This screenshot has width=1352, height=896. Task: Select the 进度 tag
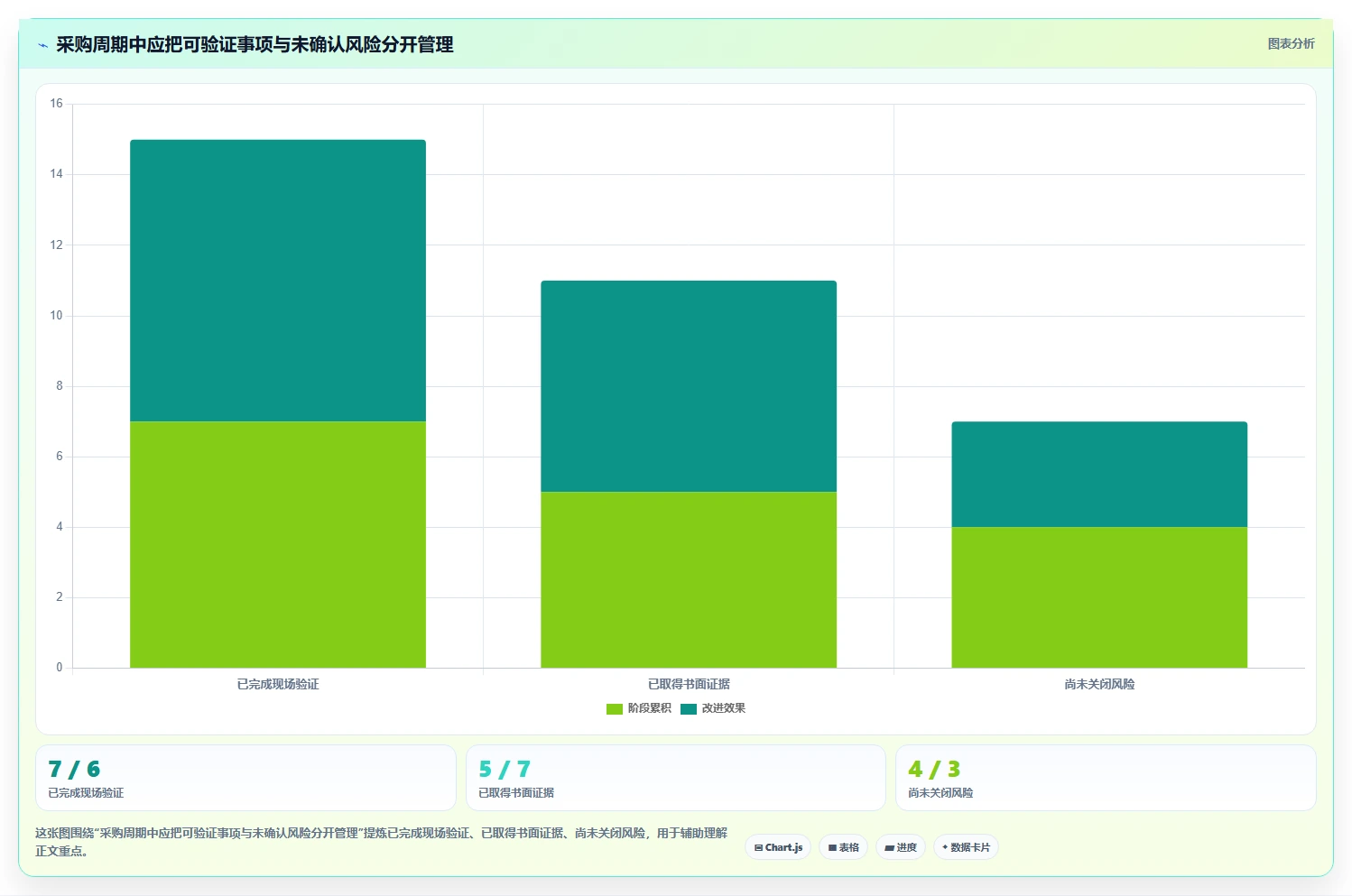[x=901, y=847]
